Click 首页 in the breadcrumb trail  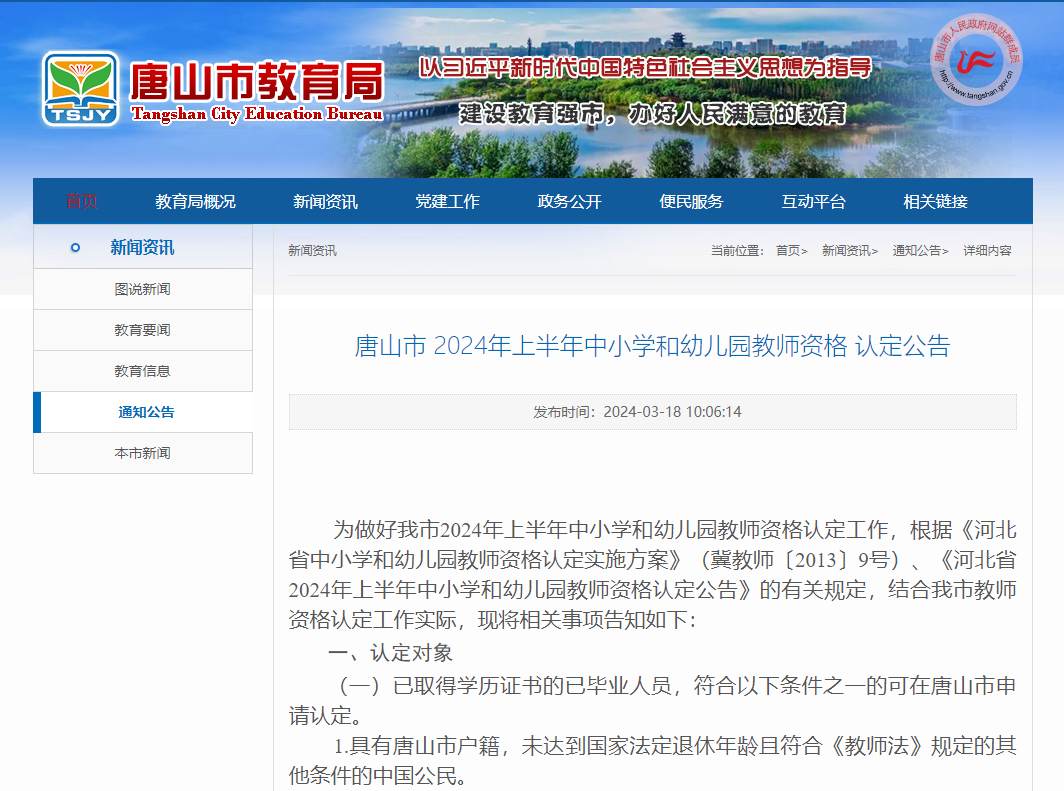coord(786,251)
